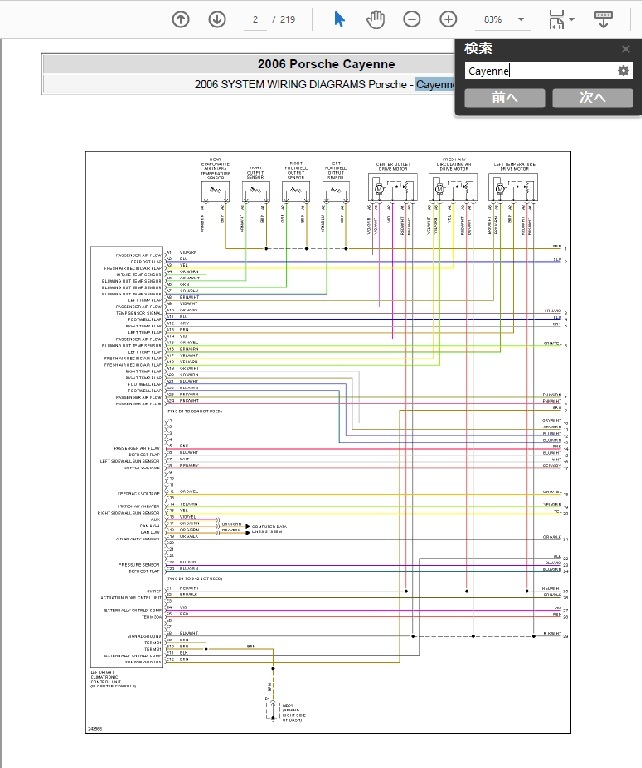Focus the search field containing Cayenne
This screenshot has width=642, height=768.
539,71
